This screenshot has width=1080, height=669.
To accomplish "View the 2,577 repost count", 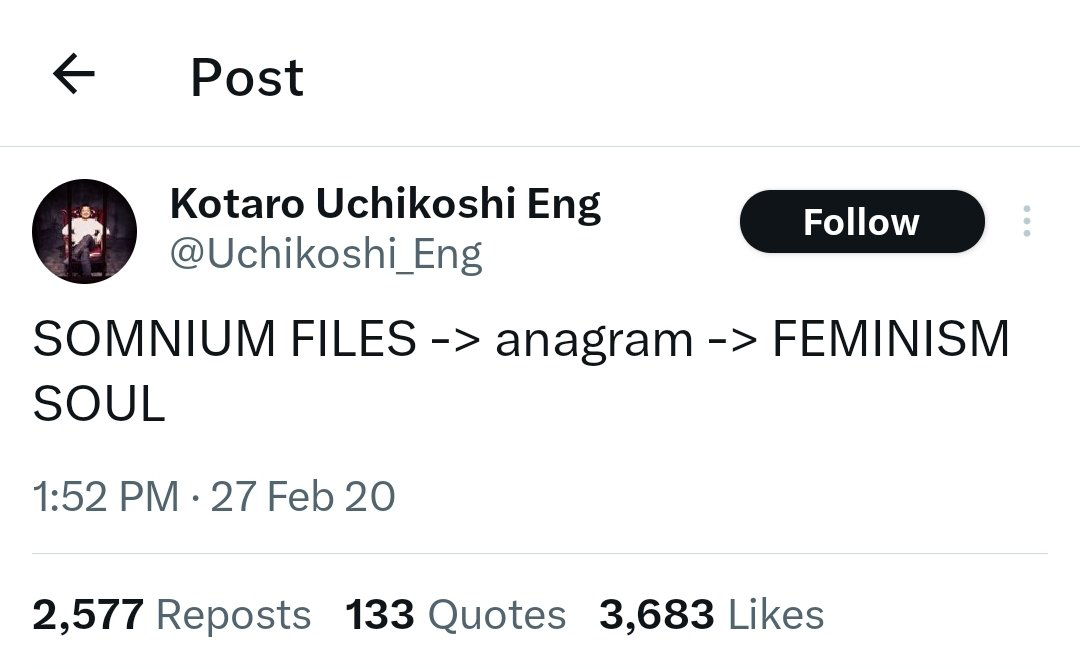I will 88,615.
